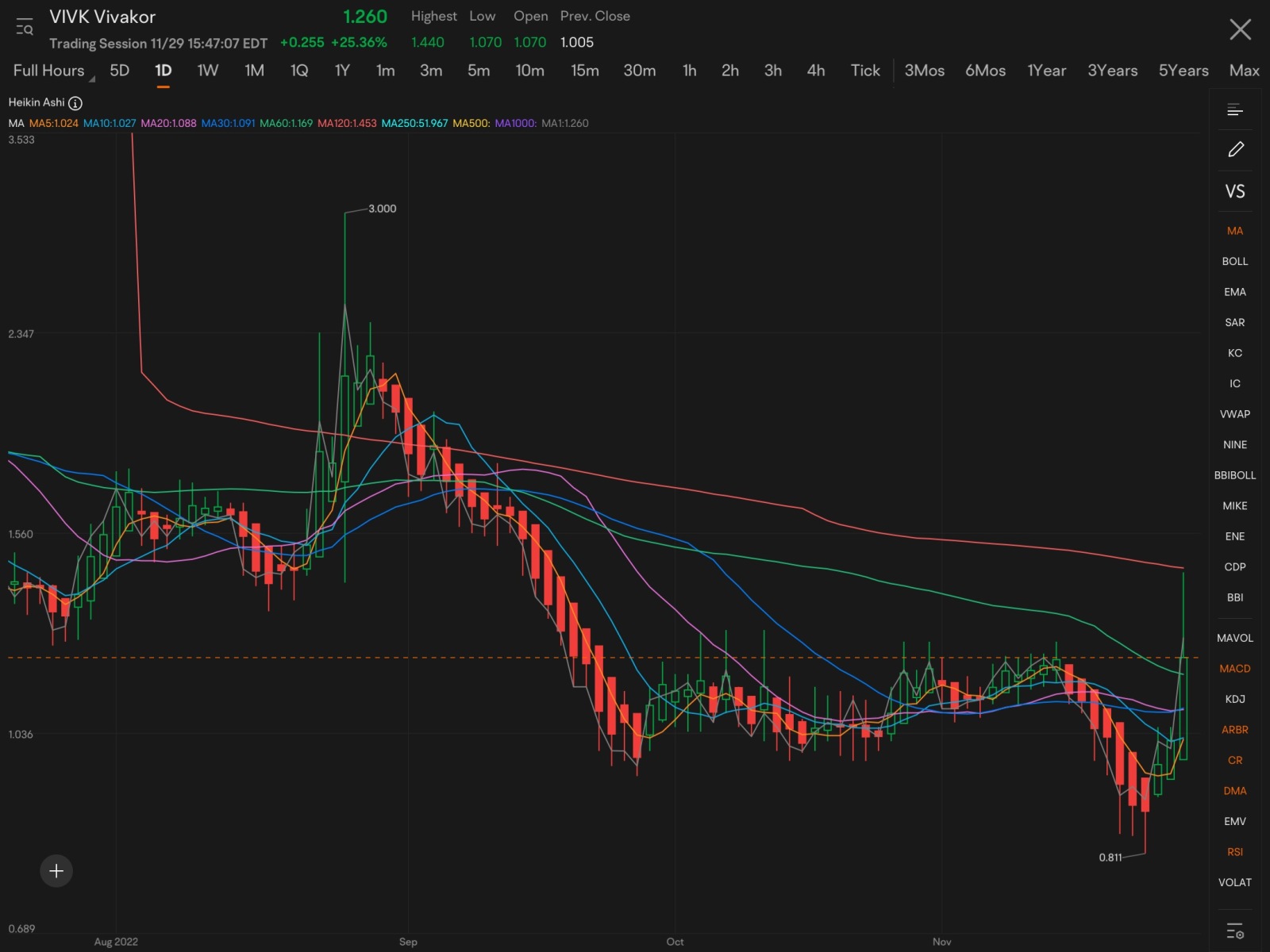Viewport: 1270px width, 952px height.
Task: Select the 2h interval
Action: point(729,71)
